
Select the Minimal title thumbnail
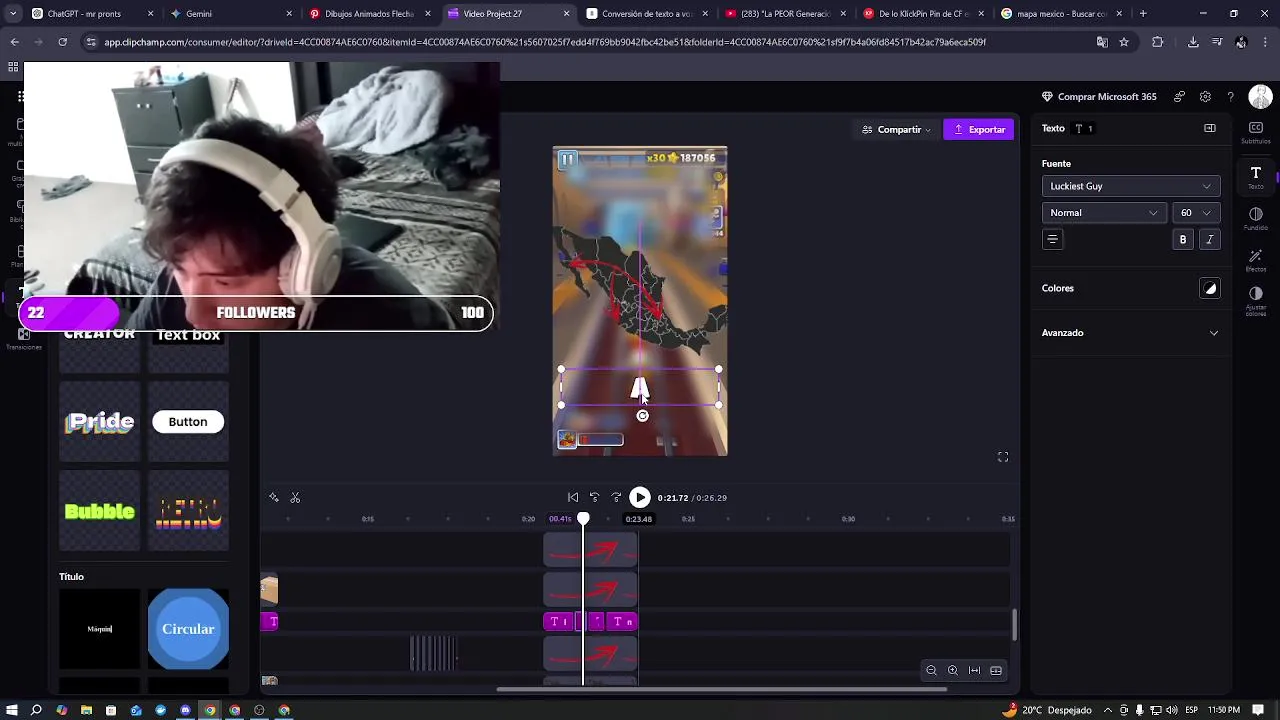click(99, 629)
